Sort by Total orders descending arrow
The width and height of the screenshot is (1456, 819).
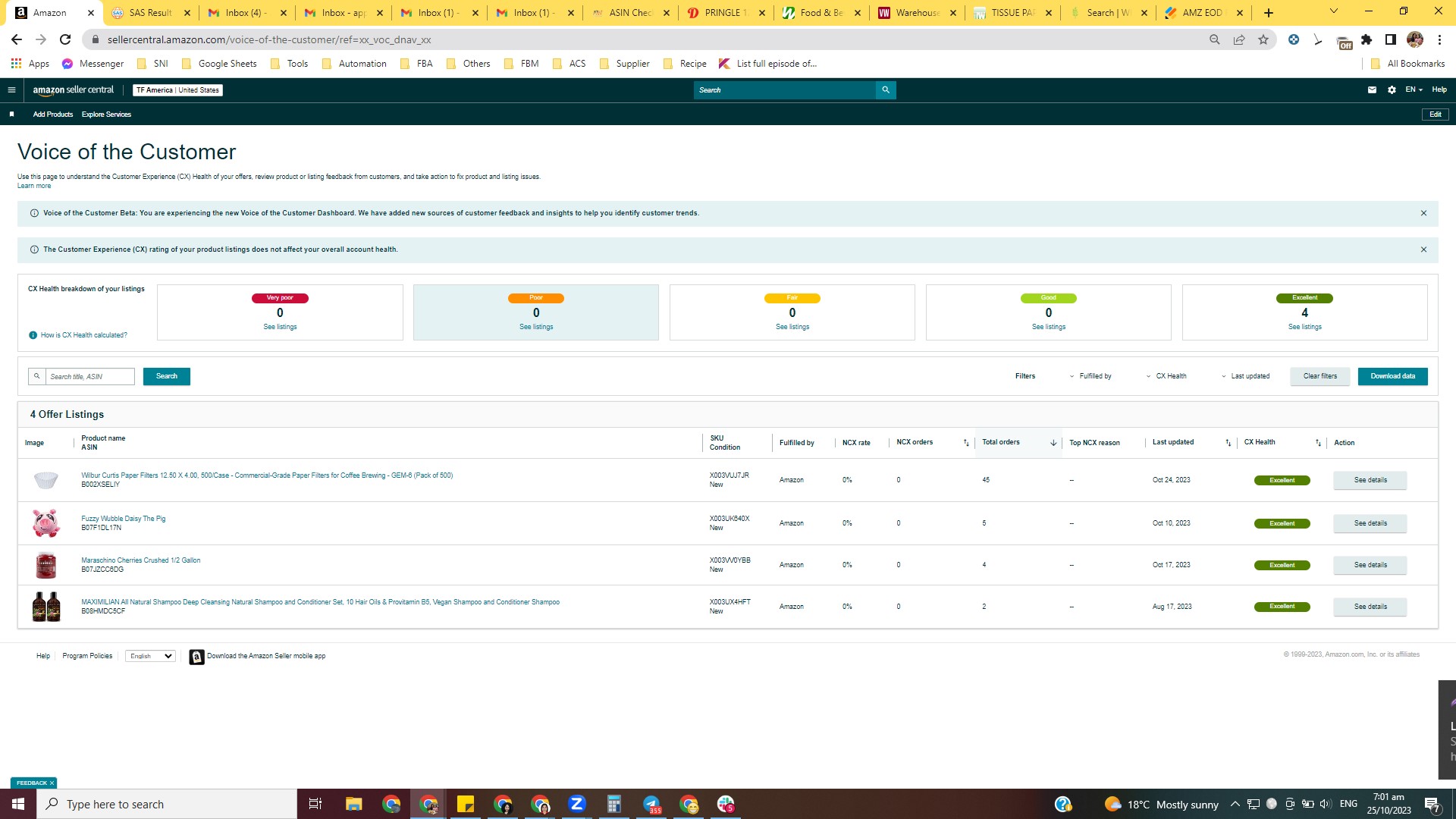point(1053,443)
